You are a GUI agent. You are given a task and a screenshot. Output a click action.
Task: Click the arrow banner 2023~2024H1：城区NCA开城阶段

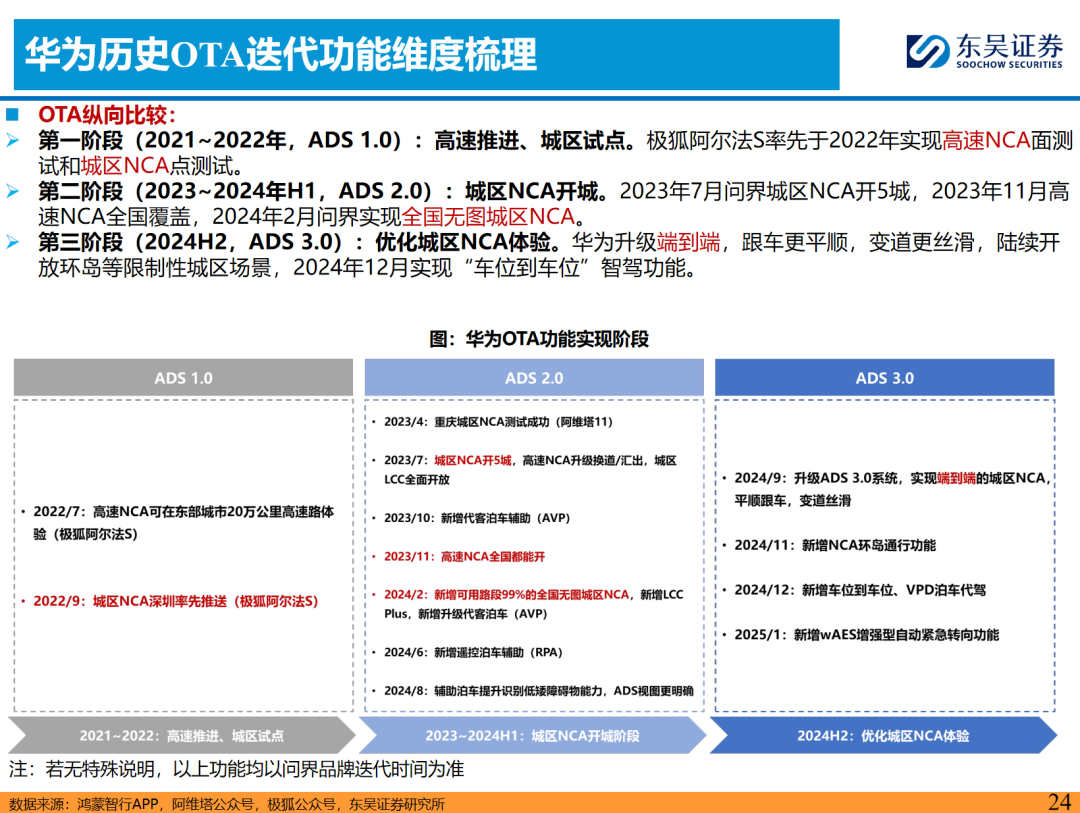(532, 735)
